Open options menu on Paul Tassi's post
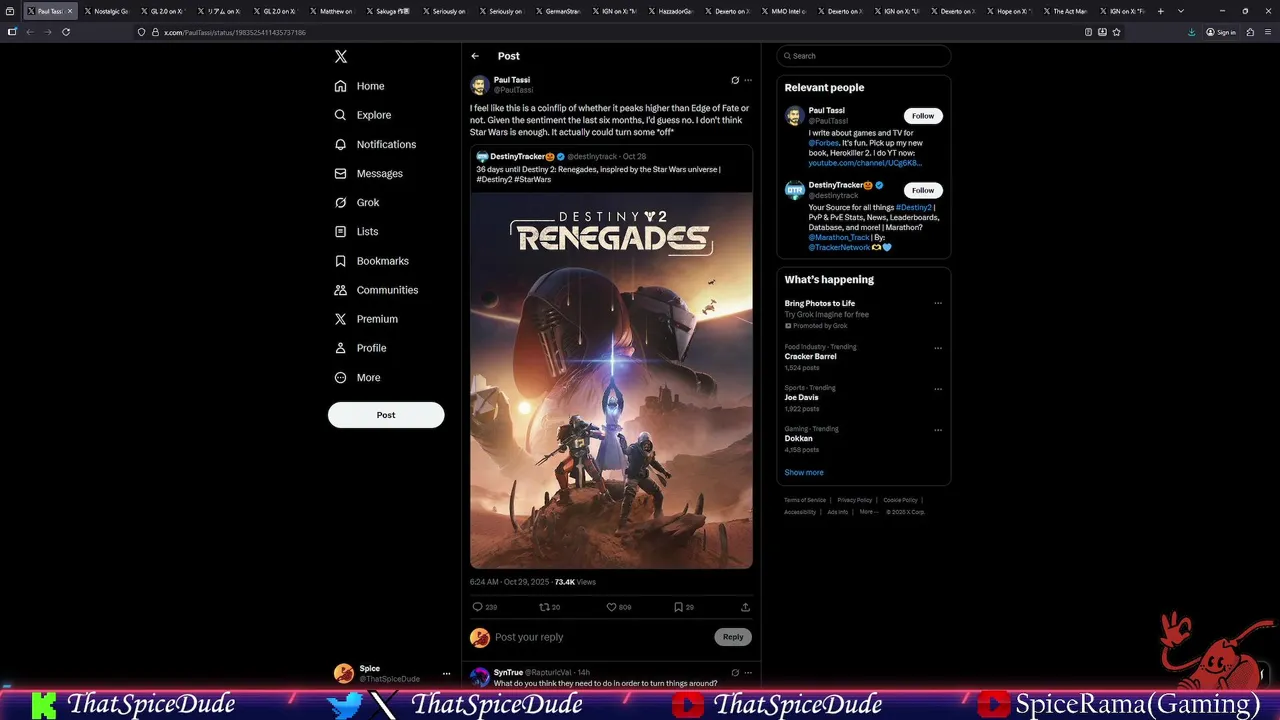This screenshot has width=1280, height=720. click(748, 80)
